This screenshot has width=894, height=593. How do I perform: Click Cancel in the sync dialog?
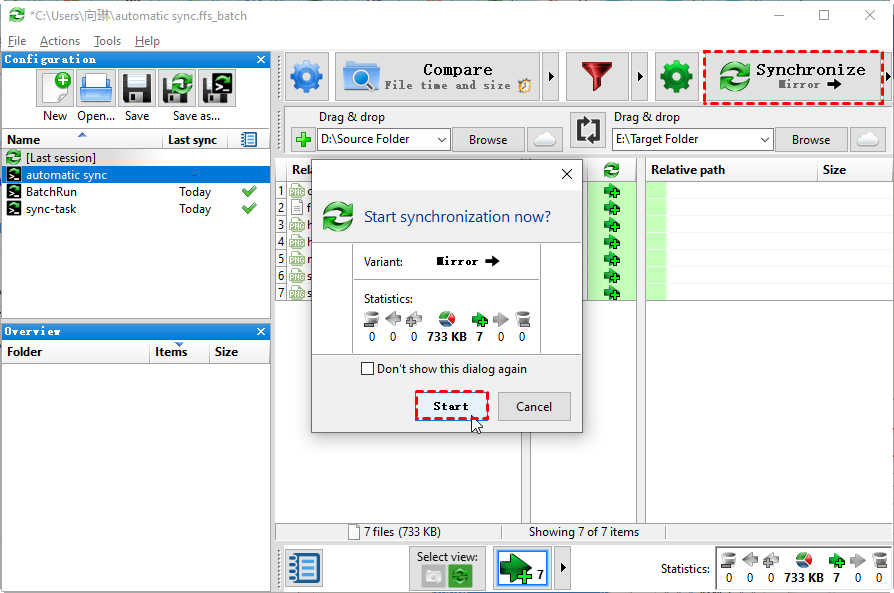(x=533, y=406)
